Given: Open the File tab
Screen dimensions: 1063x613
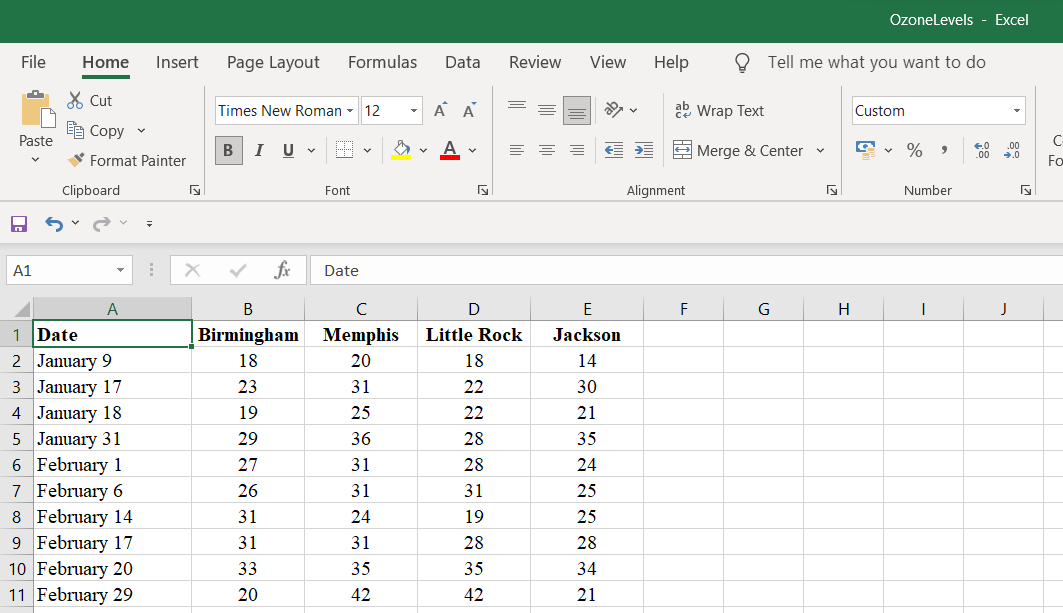Looking at the screenshot, I should [33, 62].
